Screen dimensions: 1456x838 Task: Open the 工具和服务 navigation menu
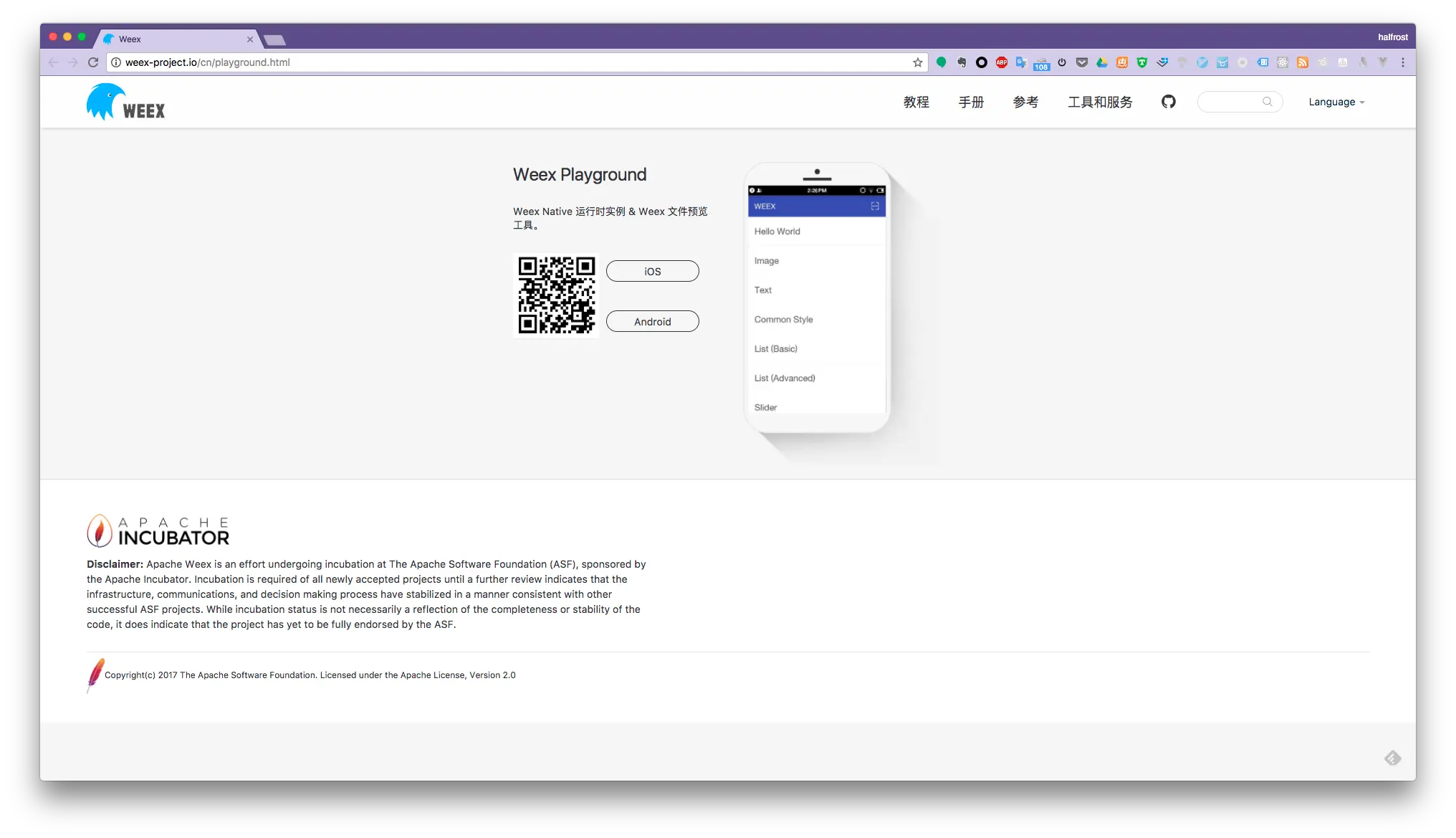click(1100, 102)
